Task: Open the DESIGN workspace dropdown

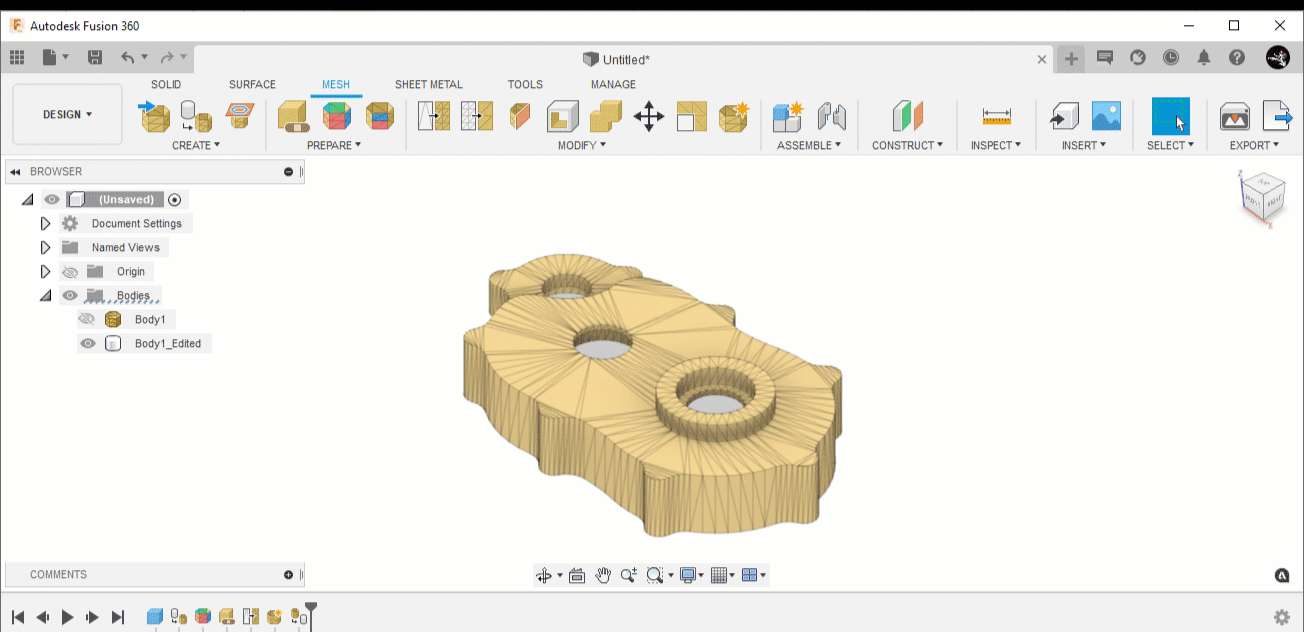Action: click(67, 114)
